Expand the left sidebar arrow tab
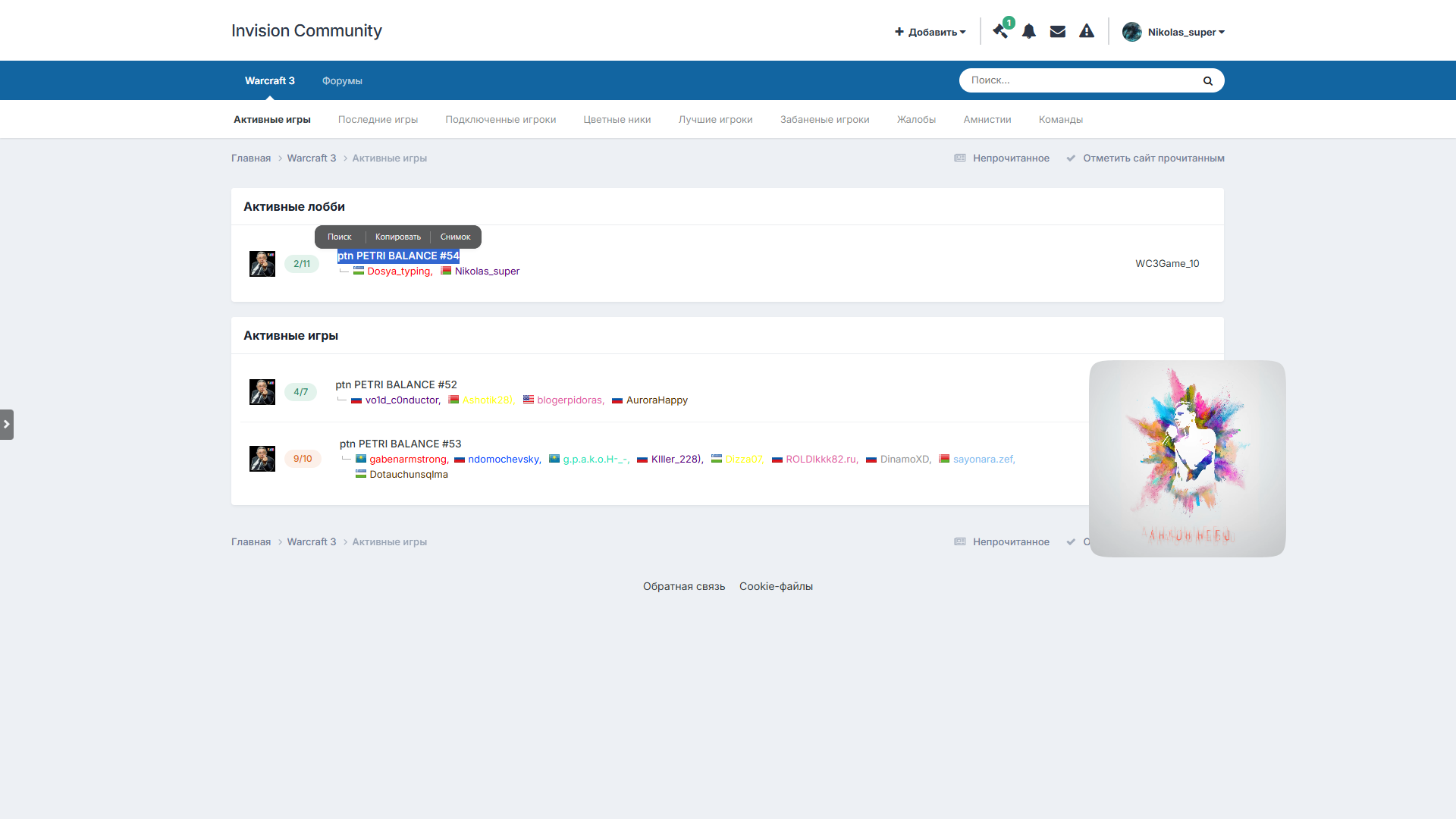This screenshot has width=1456, height=819. (7, 425)
